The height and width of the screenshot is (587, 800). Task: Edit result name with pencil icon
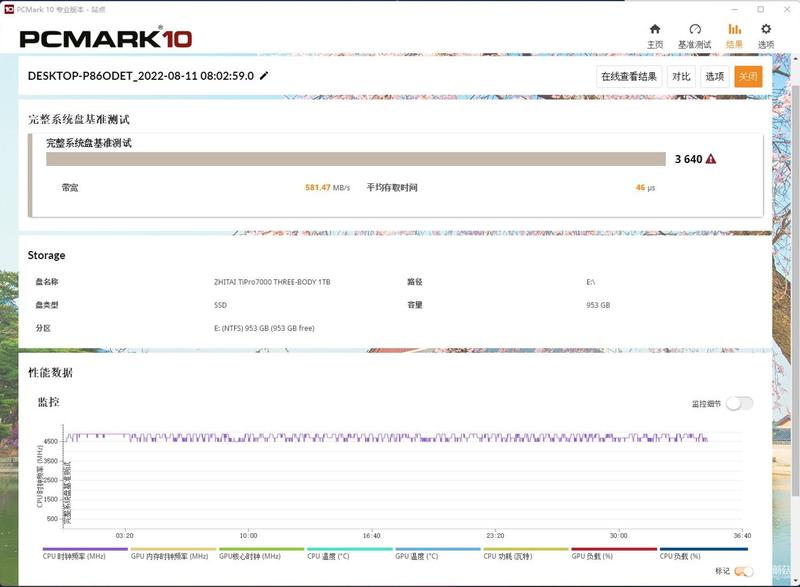pyautogui.click(x=264, y=76)
